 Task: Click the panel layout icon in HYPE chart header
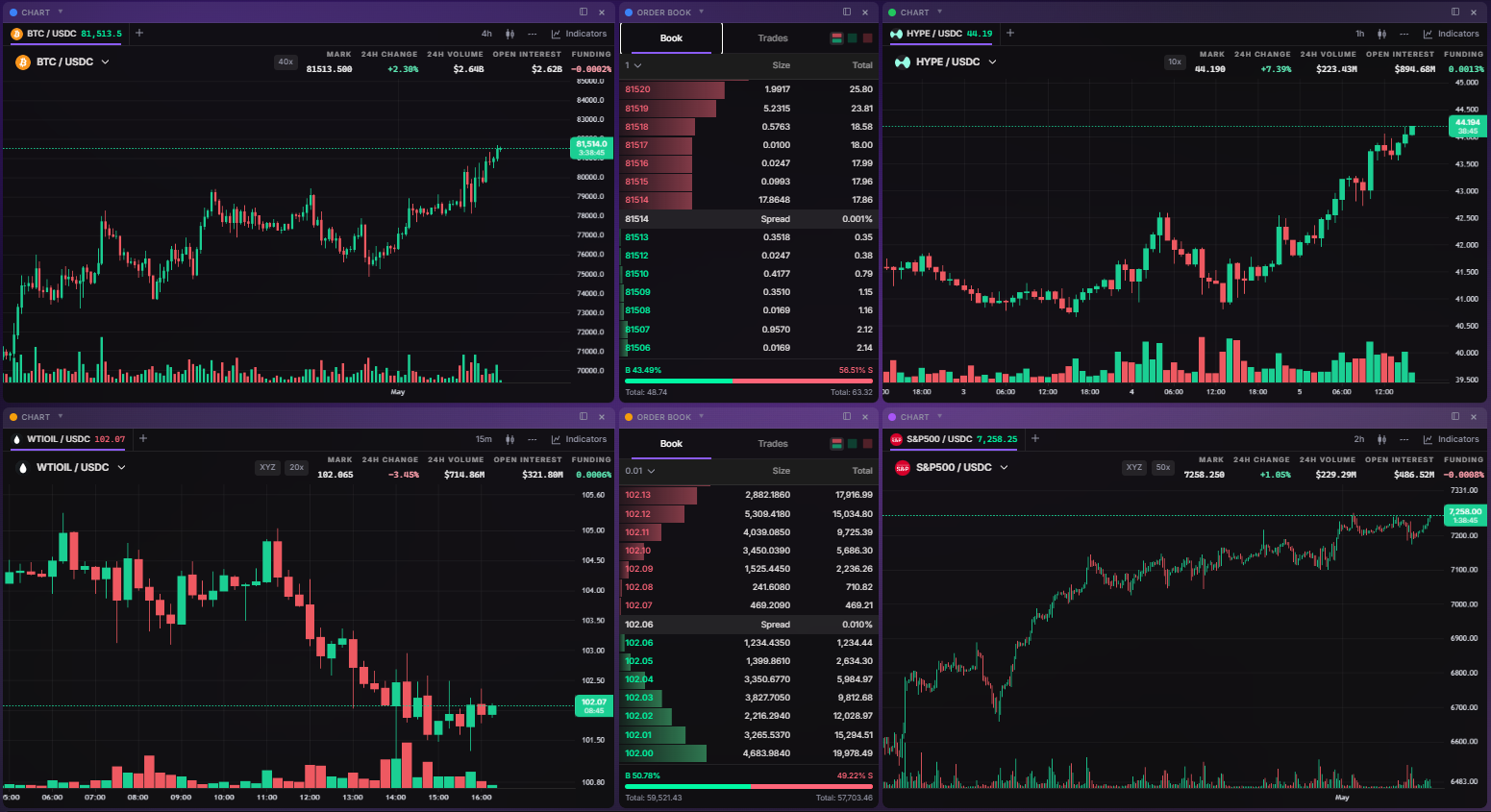[x=1455, y=12]
